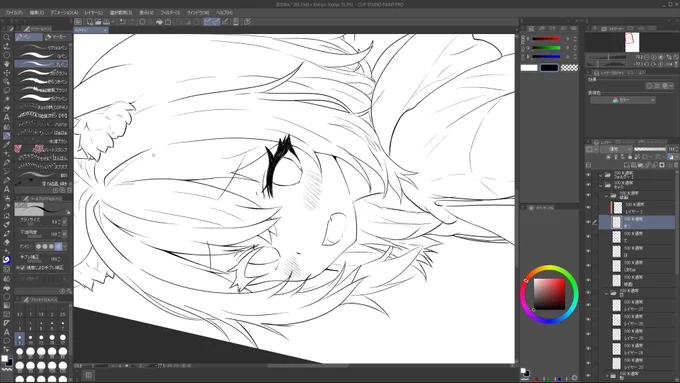Select the Lasso selection tool

(7, 91)
